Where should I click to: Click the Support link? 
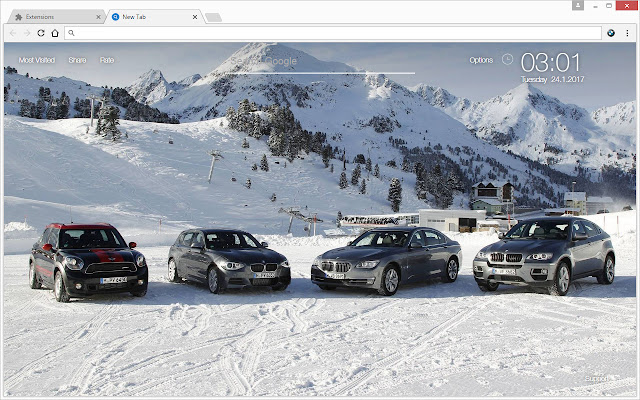click(596, 379)
